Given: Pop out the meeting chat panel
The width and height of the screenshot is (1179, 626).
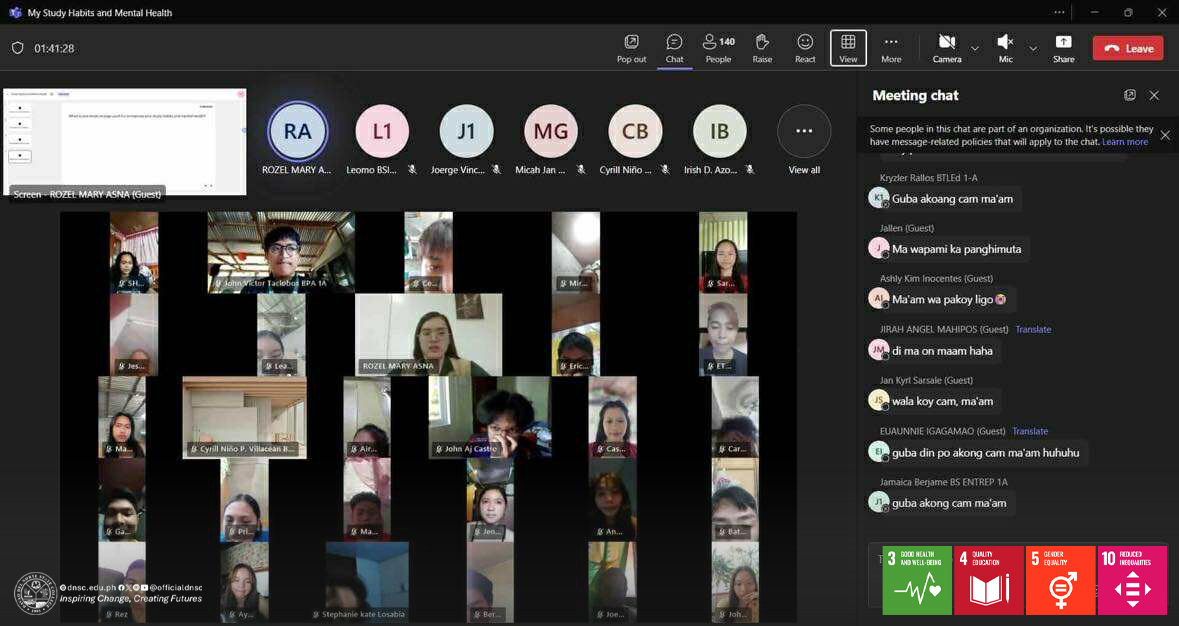Looking at the screenshot, I should click(x=1130, y=95).
